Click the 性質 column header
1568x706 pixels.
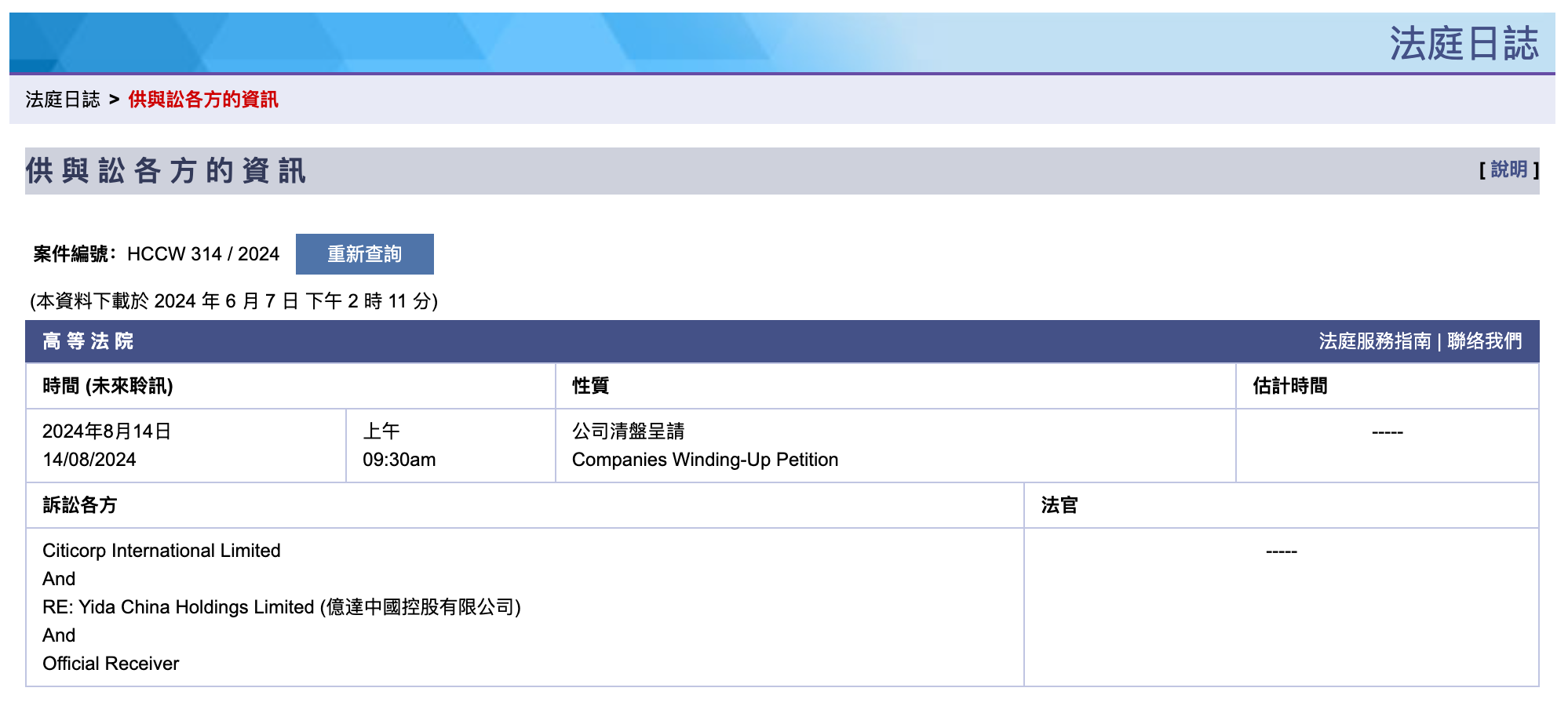590,386
